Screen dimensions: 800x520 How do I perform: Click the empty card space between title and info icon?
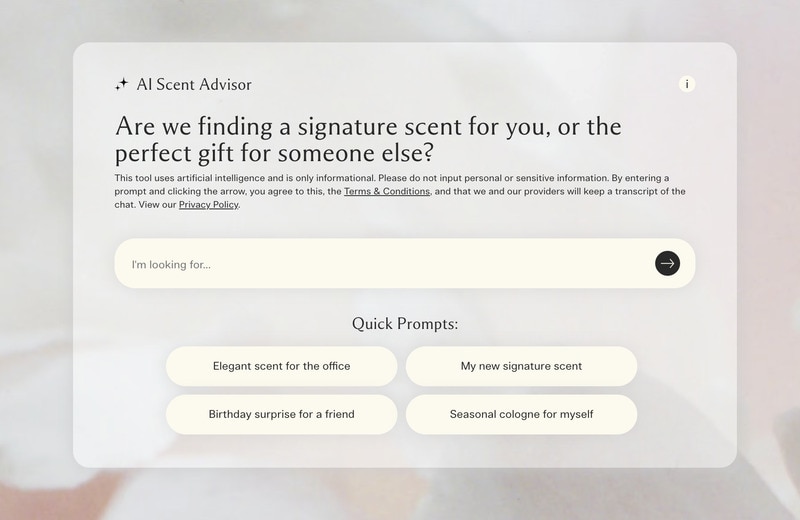pos(460,85)
